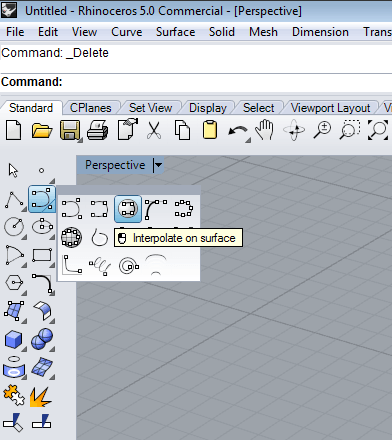
Task: Switch to the Viewport Layout tab
Action: point(330,108)
